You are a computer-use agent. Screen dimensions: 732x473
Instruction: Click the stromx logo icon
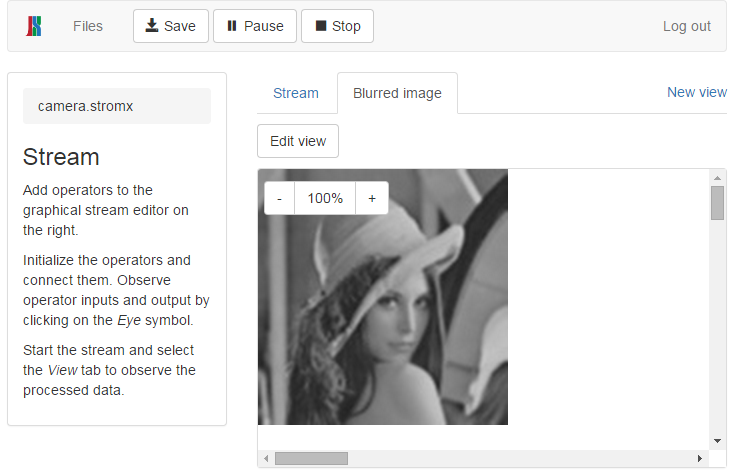coord(34,26)
